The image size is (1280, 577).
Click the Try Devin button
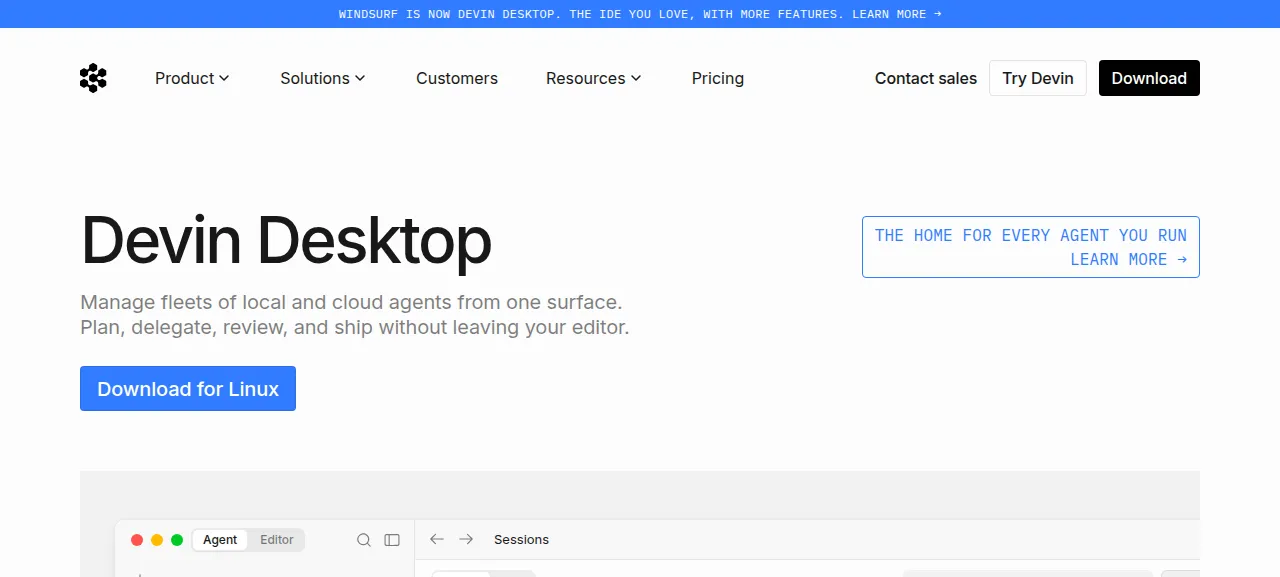coord(1038,78)
